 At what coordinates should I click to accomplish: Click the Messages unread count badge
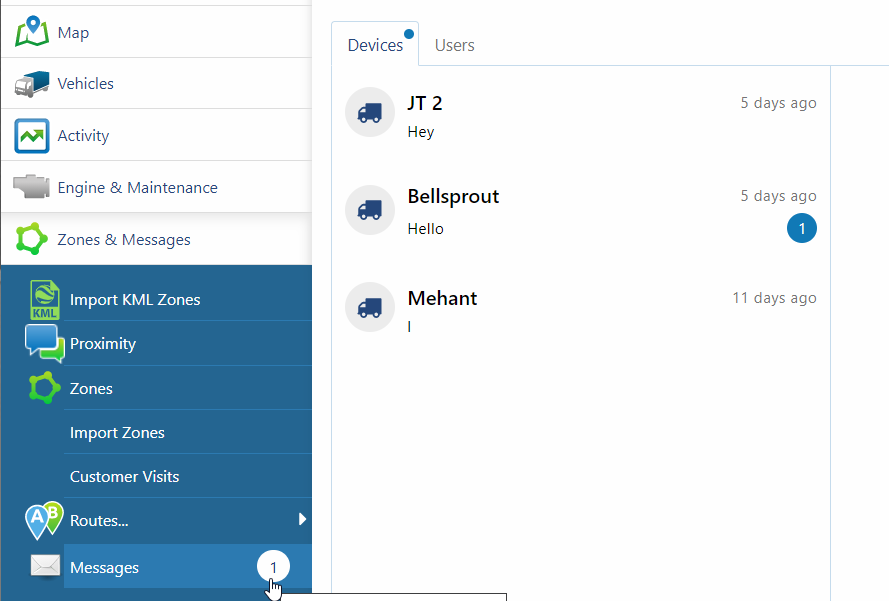click(273, 567)
